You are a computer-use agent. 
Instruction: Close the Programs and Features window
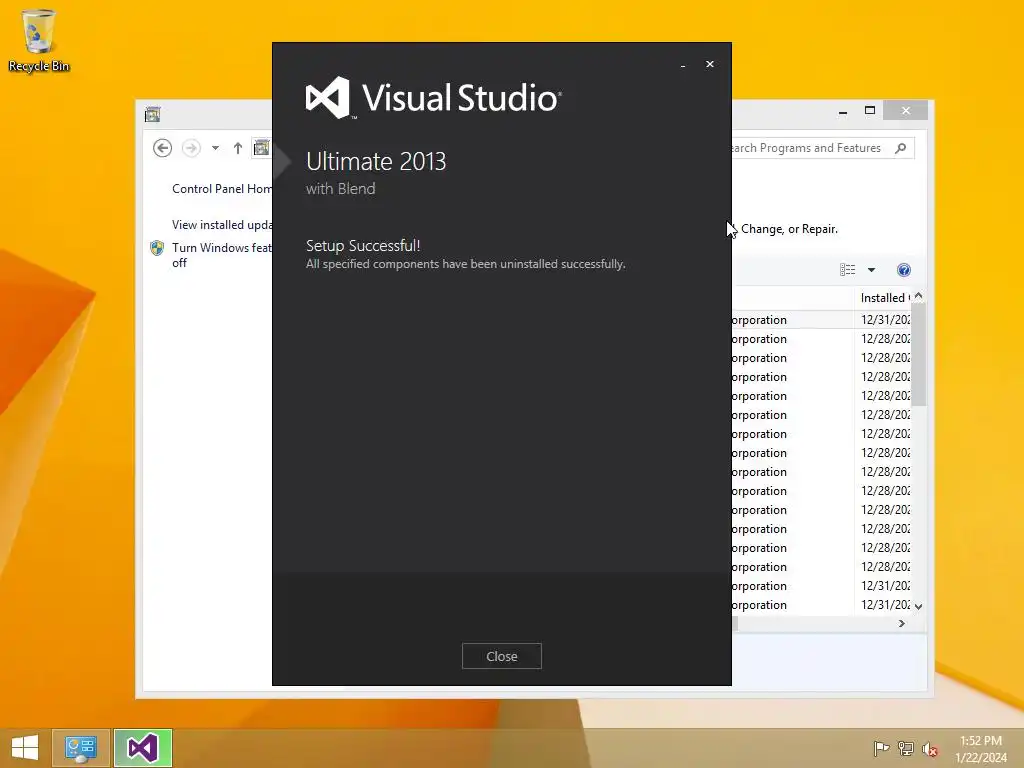point(906,110)
